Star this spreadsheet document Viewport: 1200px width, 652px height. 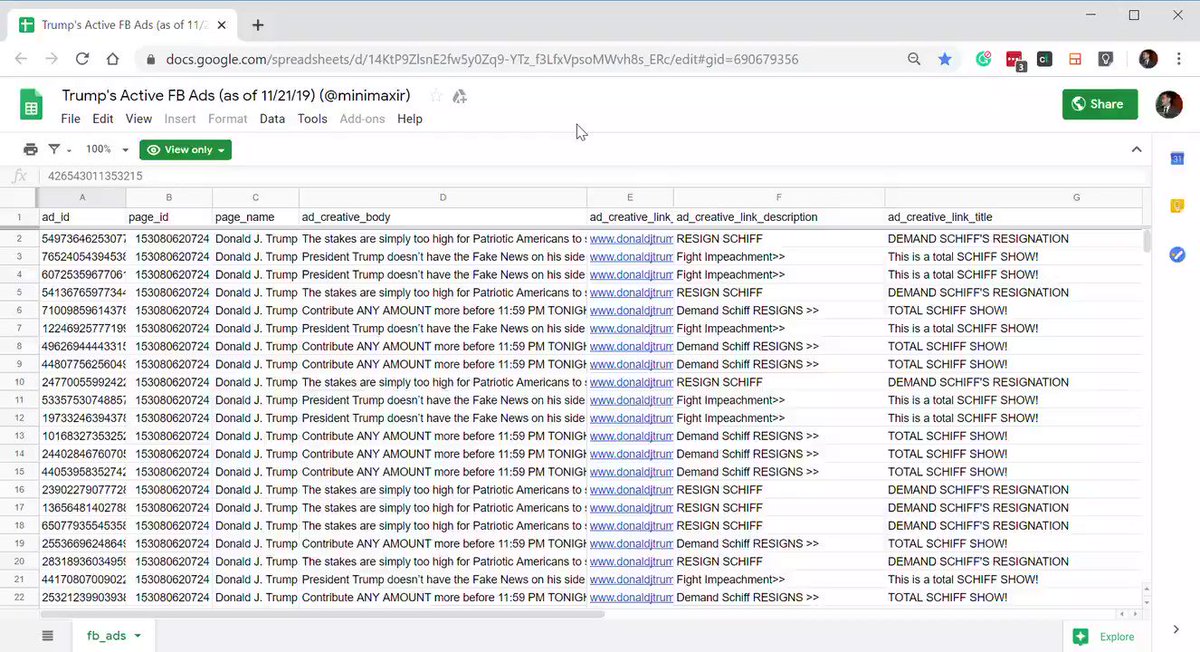click(436, 96)
